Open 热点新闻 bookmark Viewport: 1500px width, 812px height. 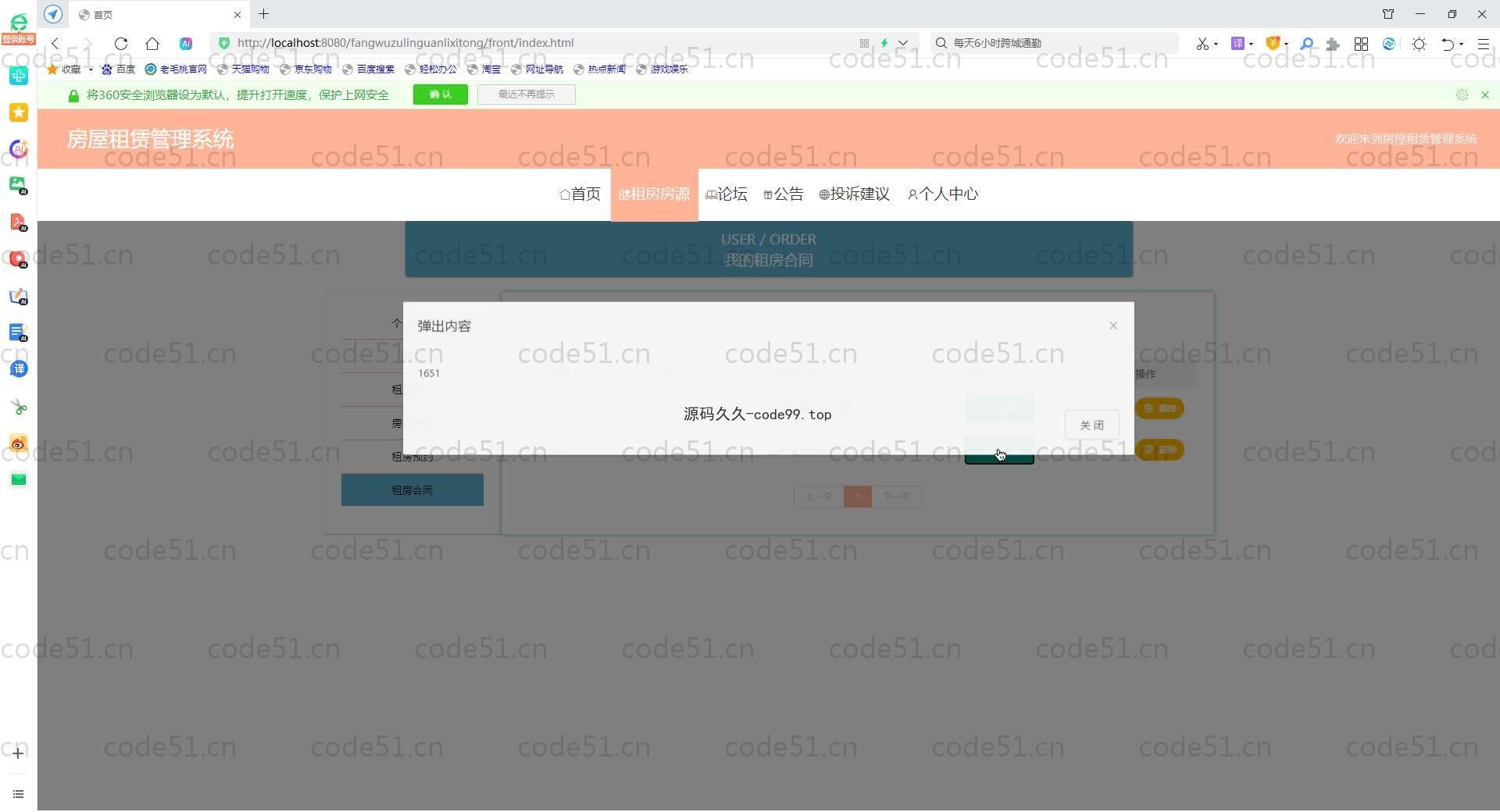(x=600, y=69)
